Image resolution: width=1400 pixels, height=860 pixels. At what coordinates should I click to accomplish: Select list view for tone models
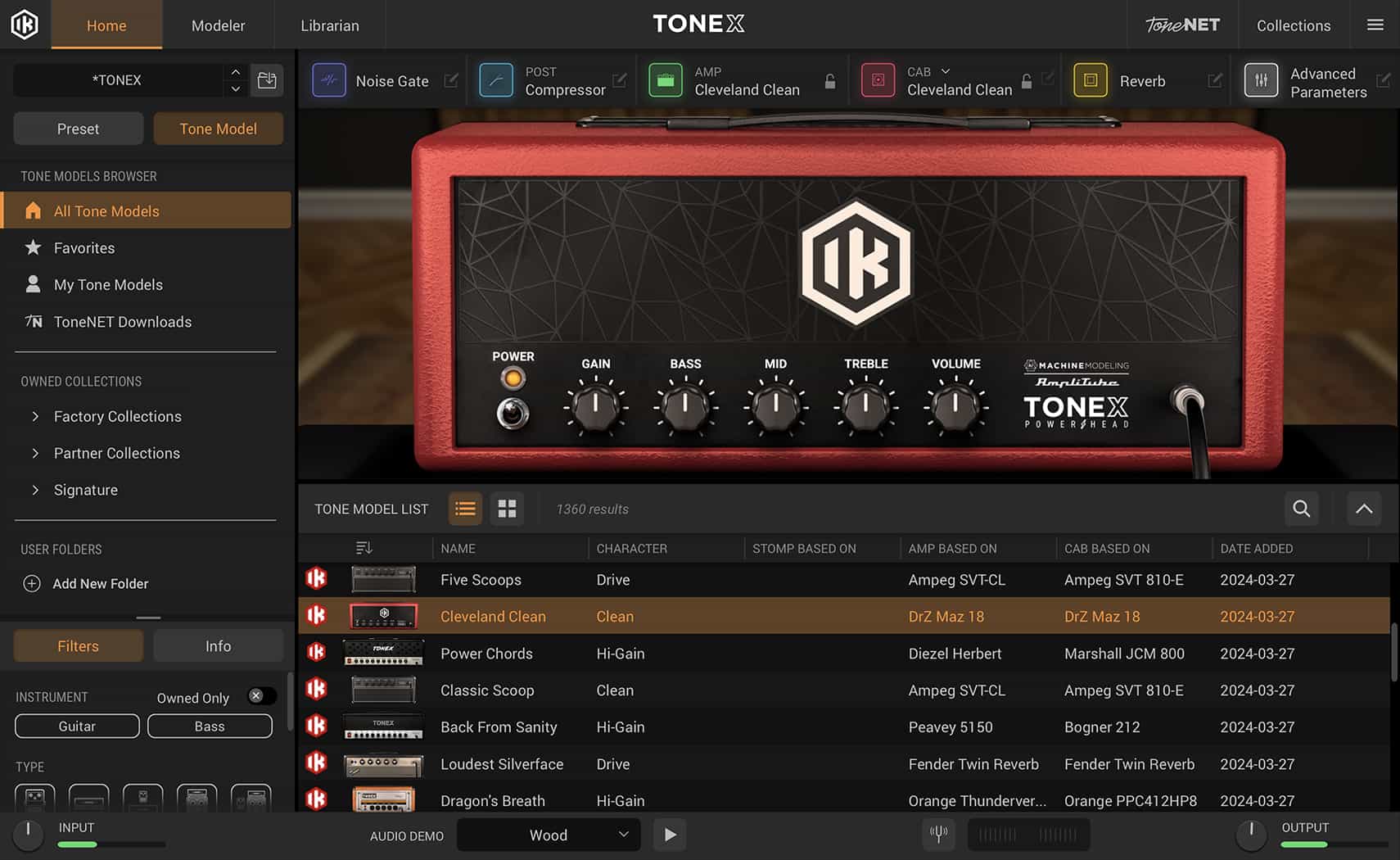tap(465, 509)
